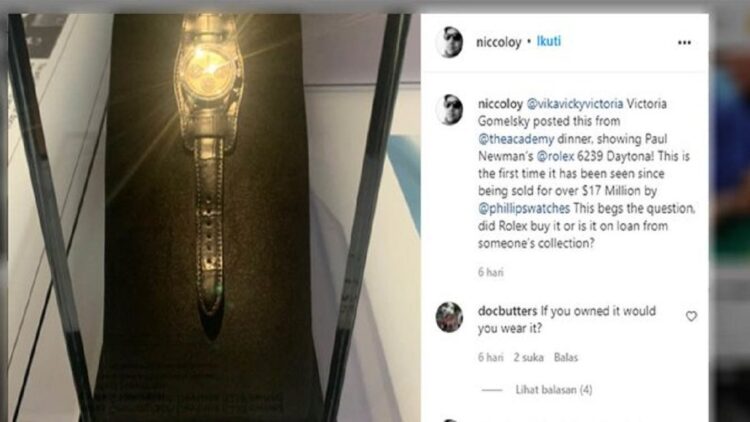Click niccoloy username in post header
Image resolution: width=750 pixels, height=422 pixels.
click(x=498, y=43)
